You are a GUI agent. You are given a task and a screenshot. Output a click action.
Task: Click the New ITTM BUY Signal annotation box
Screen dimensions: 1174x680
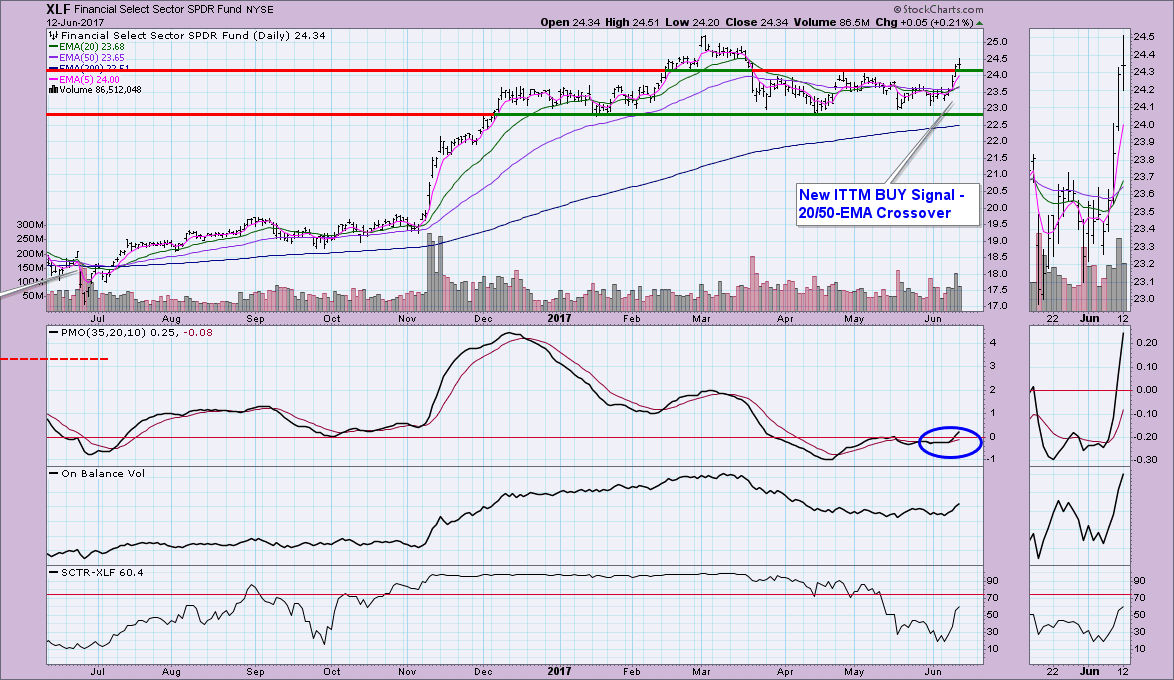pos(887,204)
